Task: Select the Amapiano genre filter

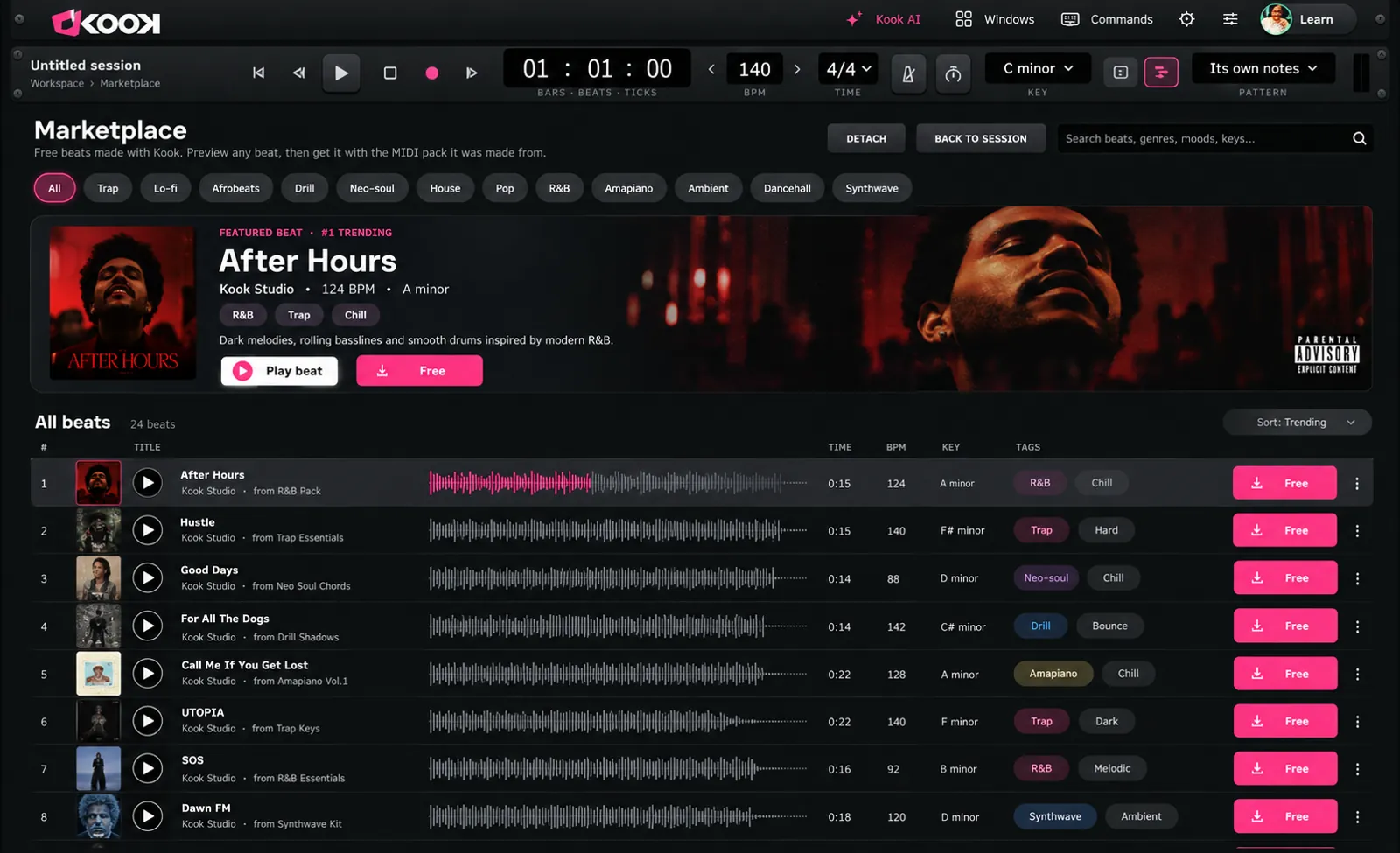Action: 629,188
